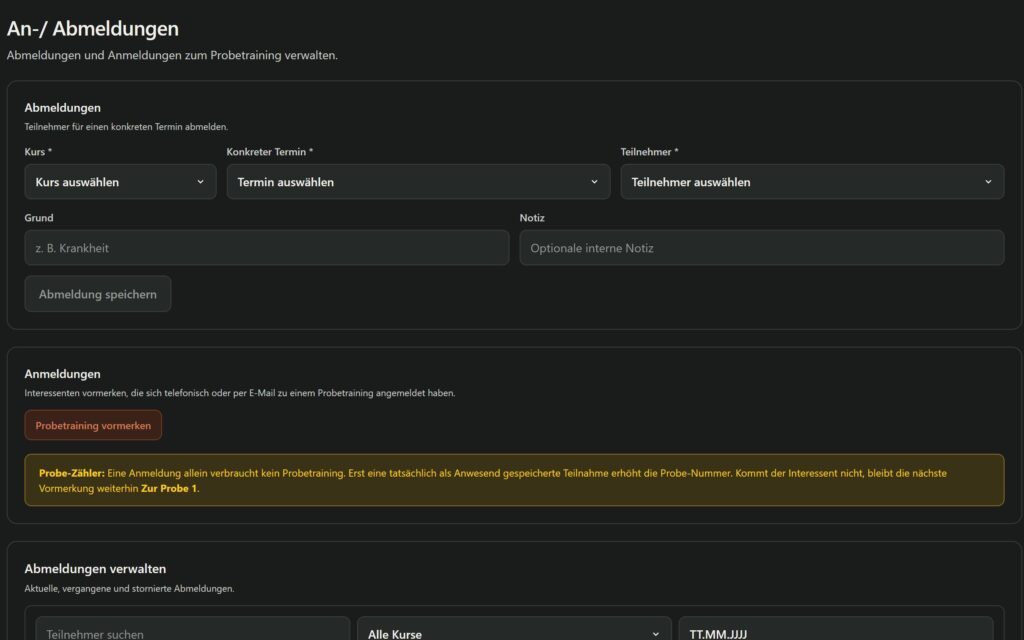This screenshot has height=640, width=1024.
Task: Open the Teilnehmer auswählen dropdown
Action: click(812, 182)
